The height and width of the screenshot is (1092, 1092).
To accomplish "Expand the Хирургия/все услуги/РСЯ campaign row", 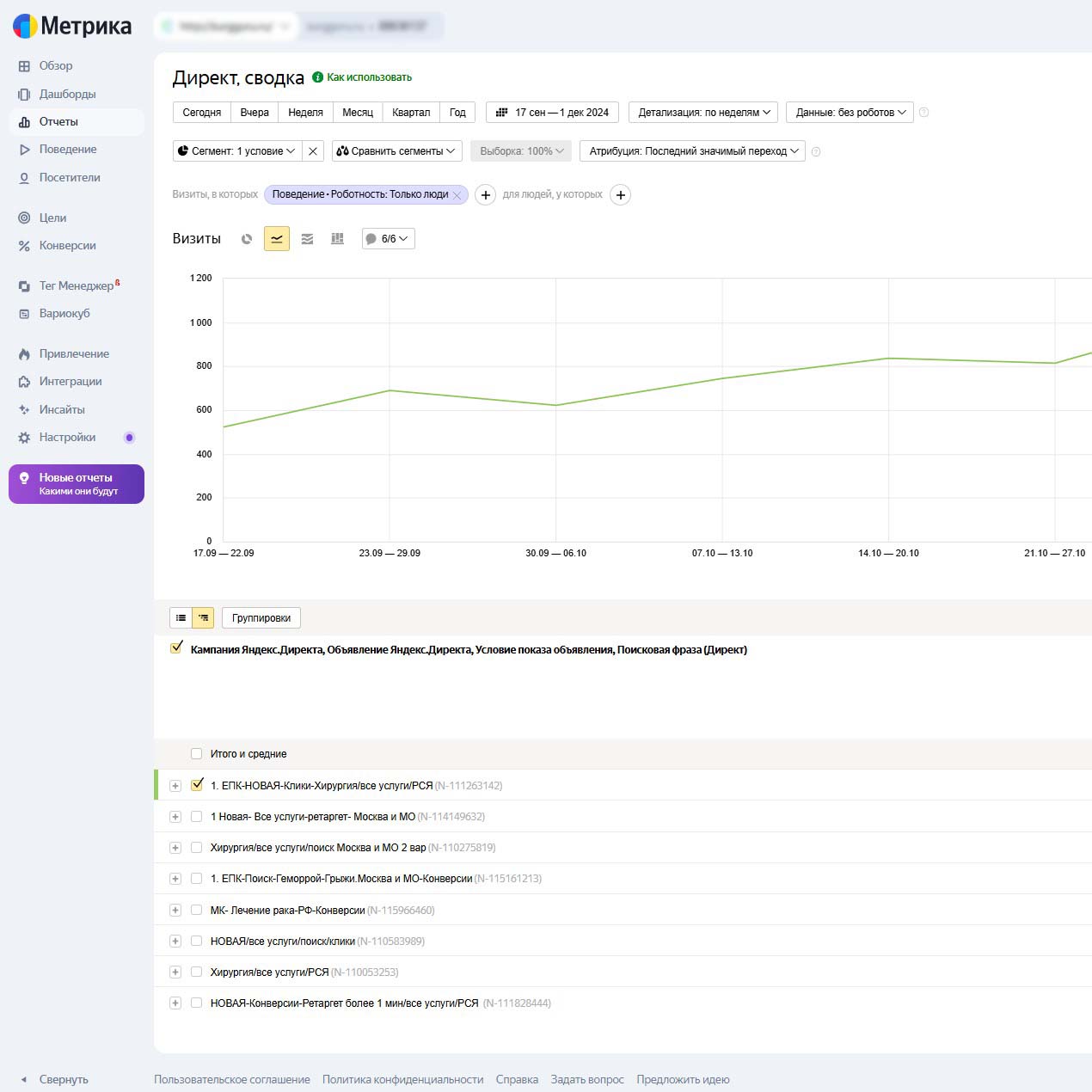I will point(175,972).
